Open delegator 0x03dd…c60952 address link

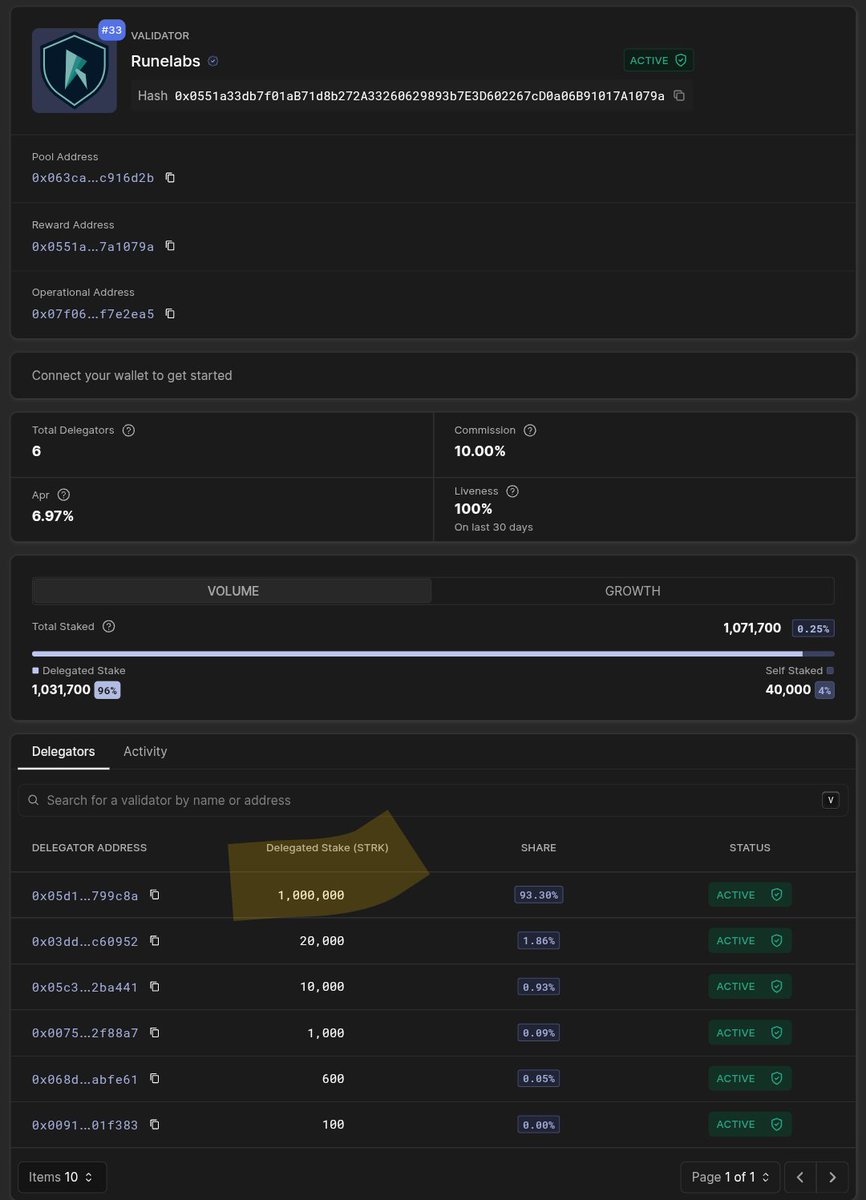(x=85, y=941)
